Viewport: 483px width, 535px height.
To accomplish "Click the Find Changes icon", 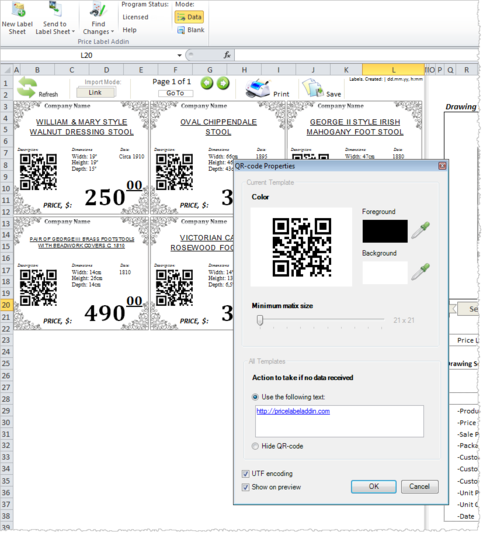I will pyautogui.click(x=98, y=9).
